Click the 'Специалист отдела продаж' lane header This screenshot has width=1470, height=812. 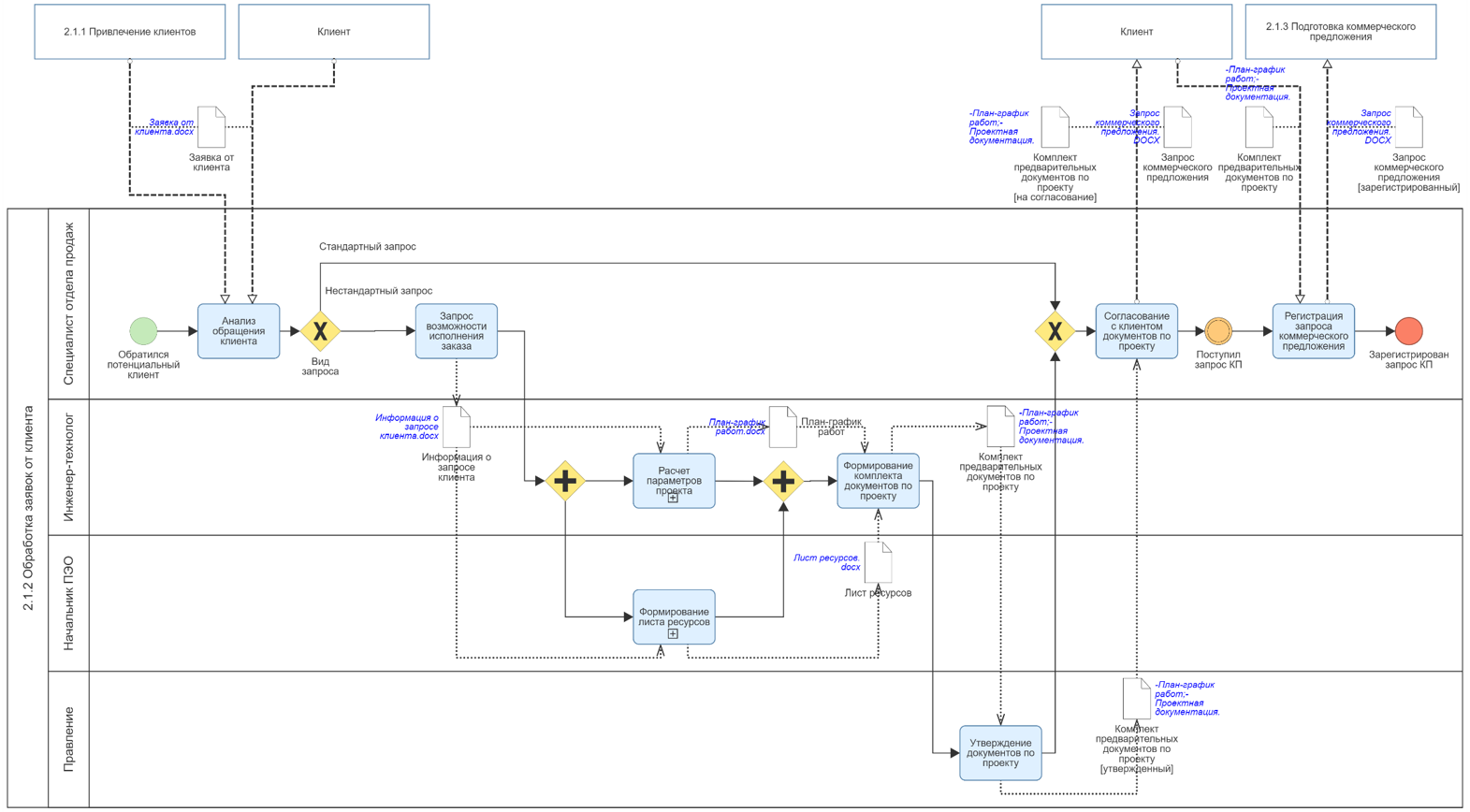click(68, 304)
